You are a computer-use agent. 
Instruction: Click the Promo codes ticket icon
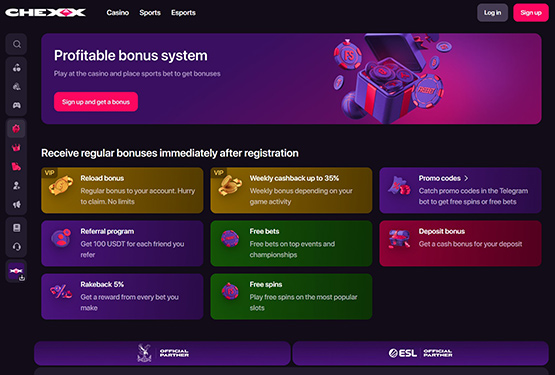(399, 186)
